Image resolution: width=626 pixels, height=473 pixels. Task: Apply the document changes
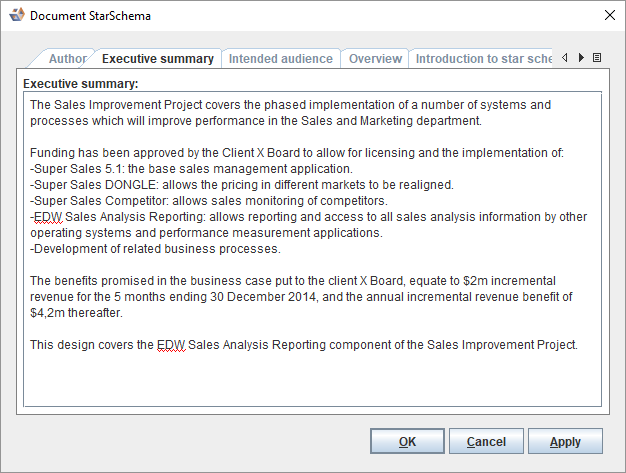coord(565,441)
